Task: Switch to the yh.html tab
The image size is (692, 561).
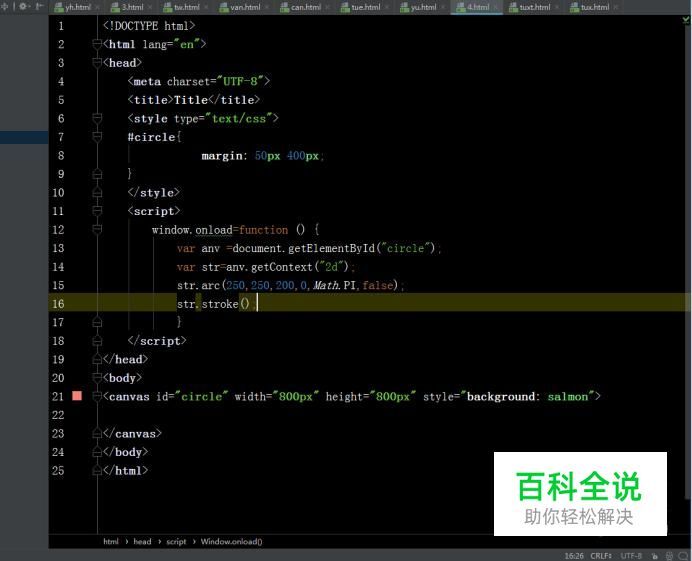Action: pyautogui.click(x=78, y=7)
